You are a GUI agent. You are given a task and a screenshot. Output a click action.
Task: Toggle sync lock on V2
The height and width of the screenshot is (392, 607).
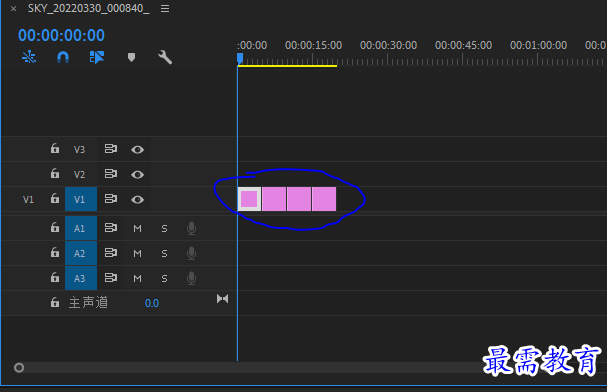pos(111,174)
